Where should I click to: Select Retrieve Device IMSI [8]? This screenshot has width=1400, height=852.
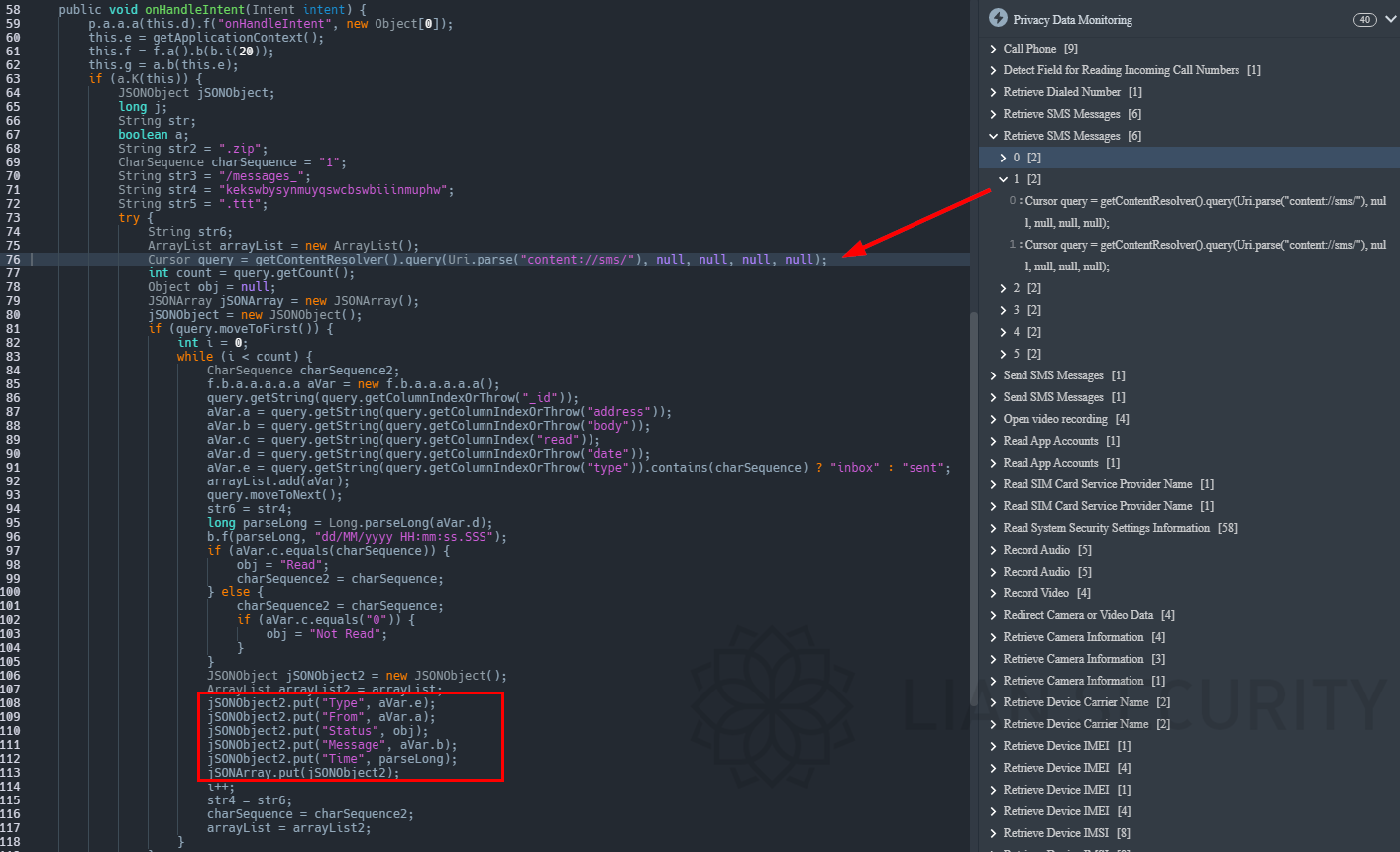pos(1066,833)
